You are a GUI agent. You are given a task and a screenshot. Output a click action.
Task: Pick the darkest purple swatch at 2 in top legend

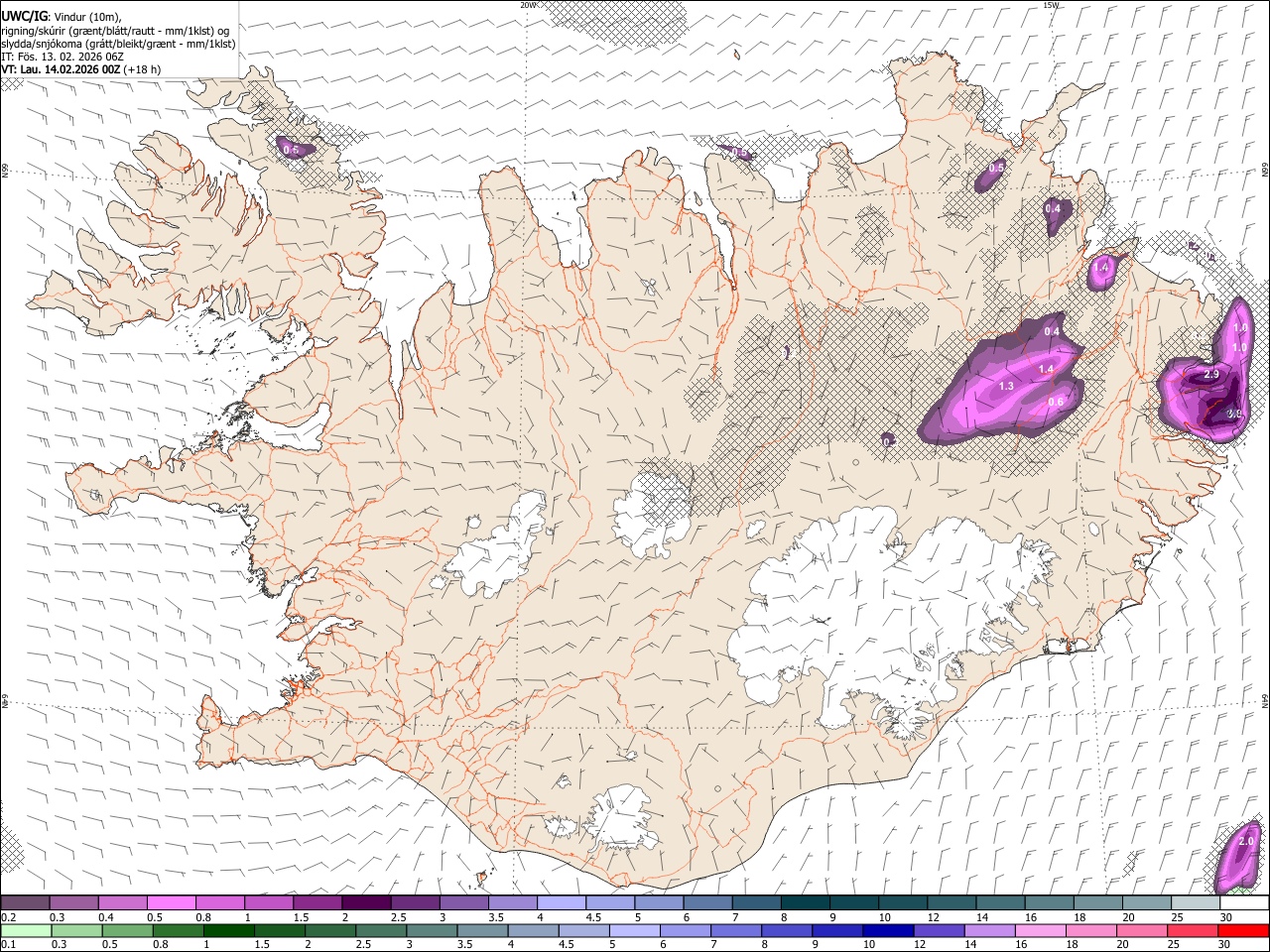[366, 902]
